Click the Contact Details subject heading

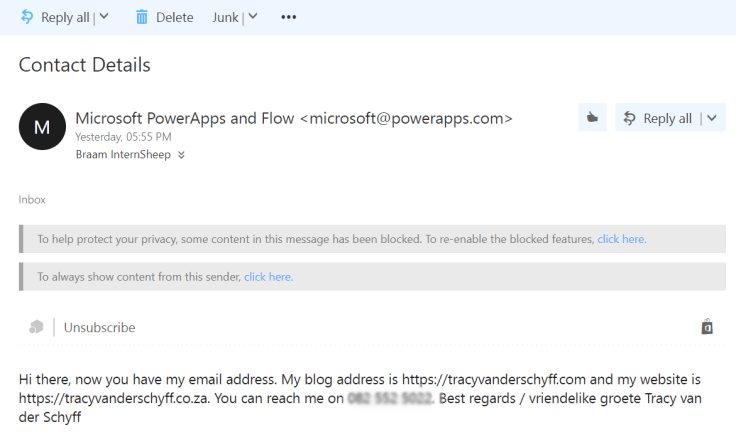point(84,65)
